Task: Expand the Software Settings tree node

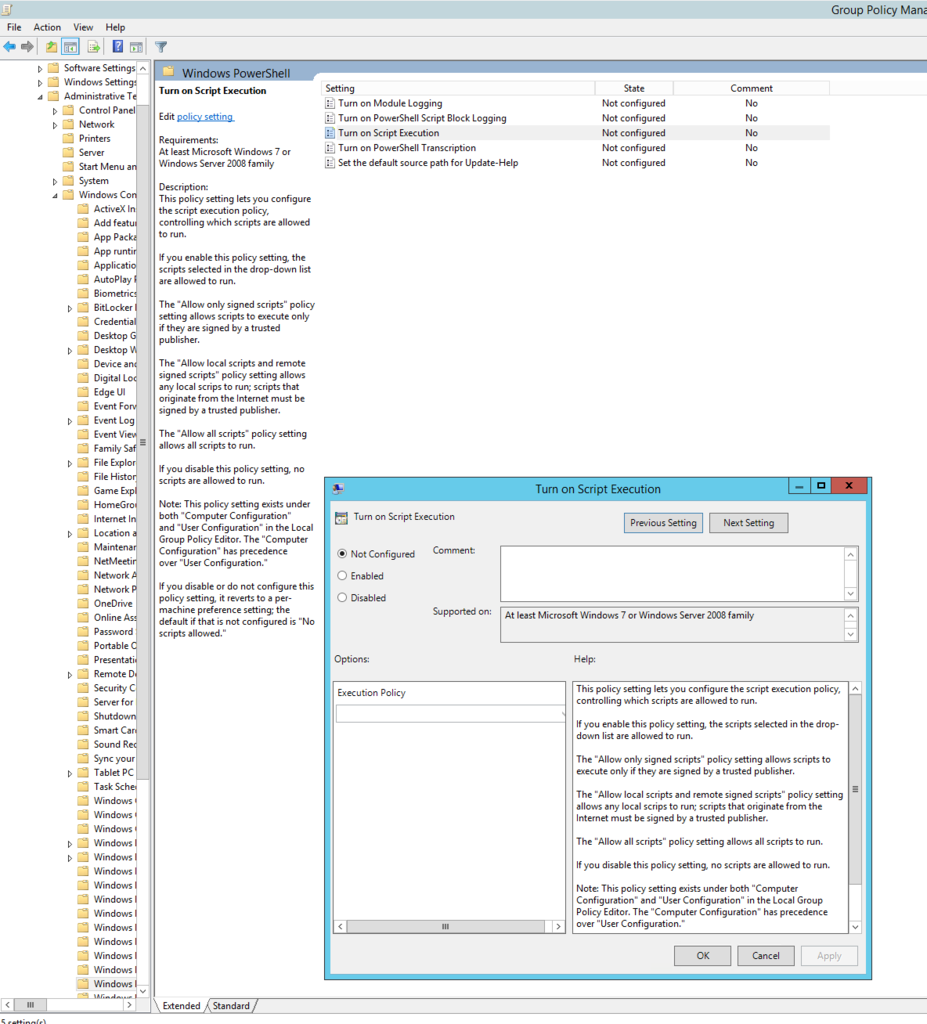Action: (40, 69)
